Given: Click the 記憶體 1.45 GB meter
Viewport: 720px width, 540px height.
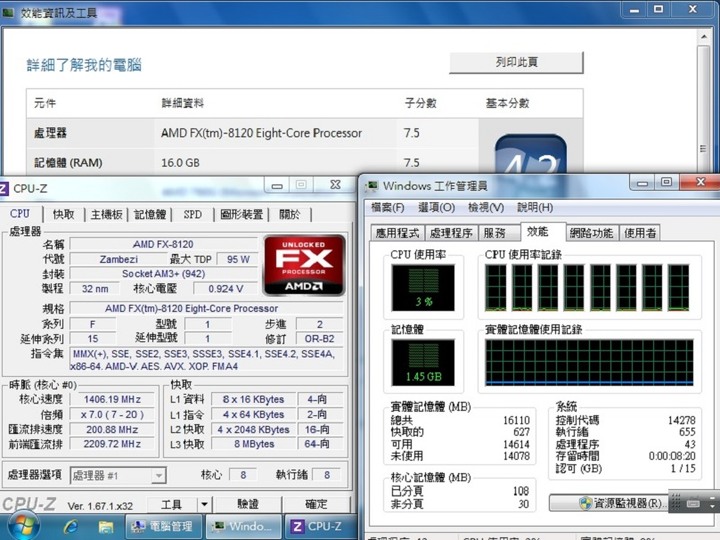Looking at the screenshot, I should pyautogui.click(x=423, y=363).
